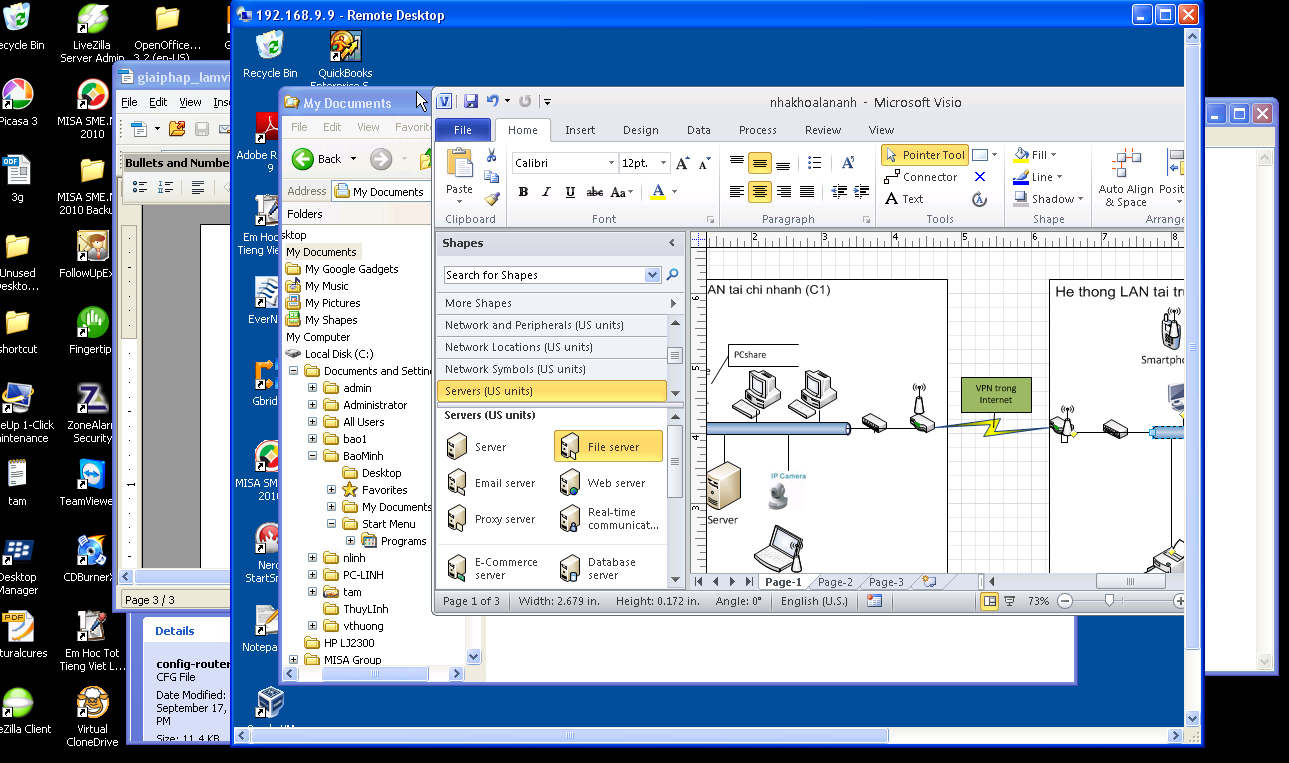The image size is (1289, 763).
Task: Toggle Italic formatting in Visio
Action: [x=546, y=192]
